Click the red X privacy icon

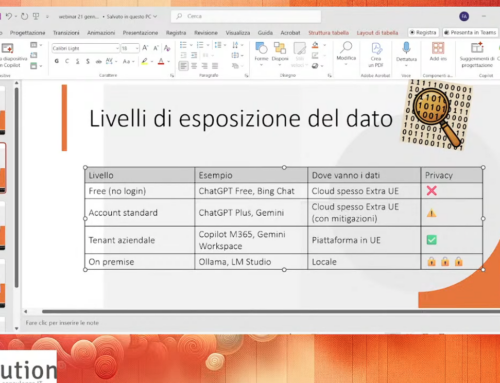click(x=432, y=191)
